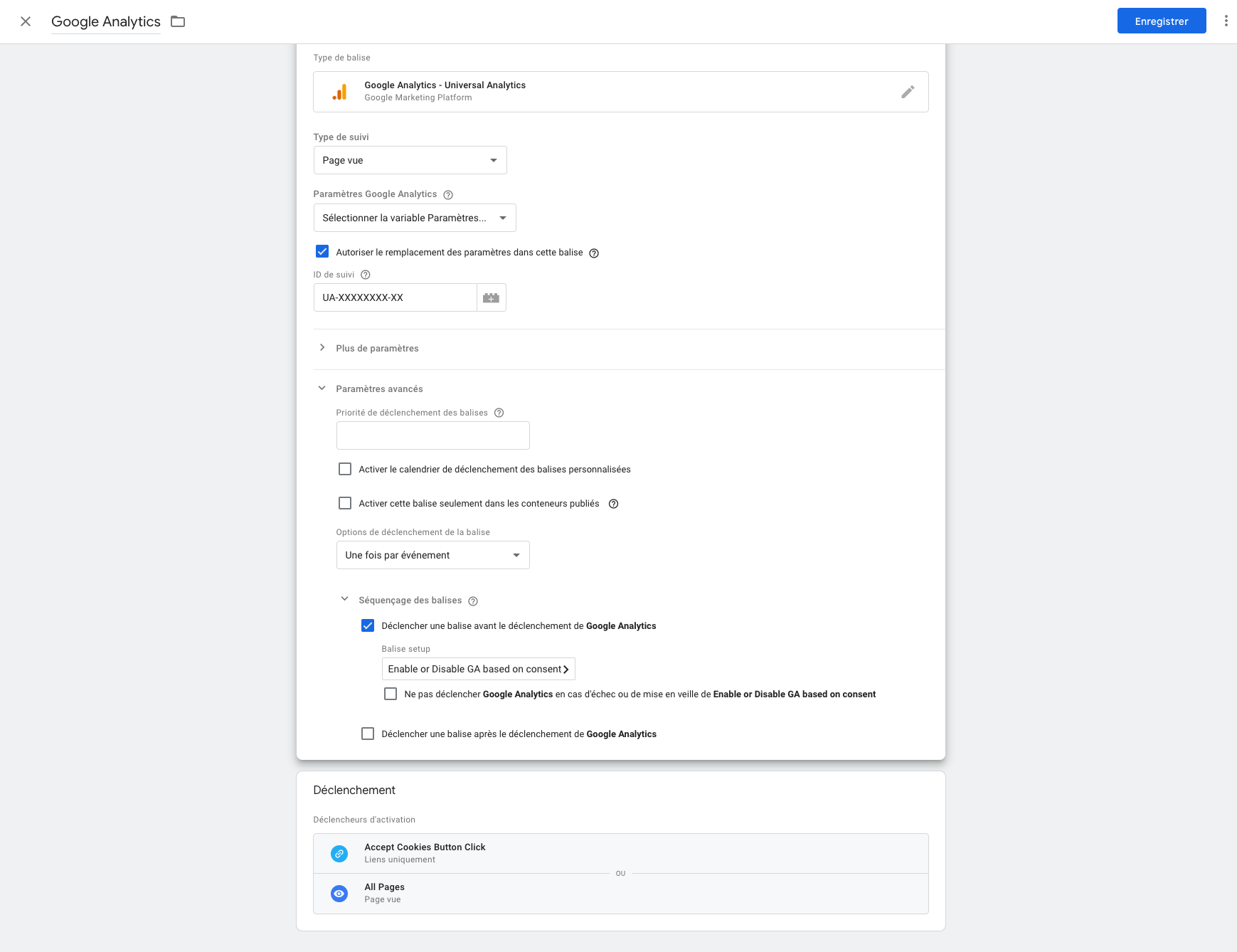The height and width of the screenshot is (952, 1237).
Task: Open help for conteneurs publiés option
Action: (x=613, y=504)
